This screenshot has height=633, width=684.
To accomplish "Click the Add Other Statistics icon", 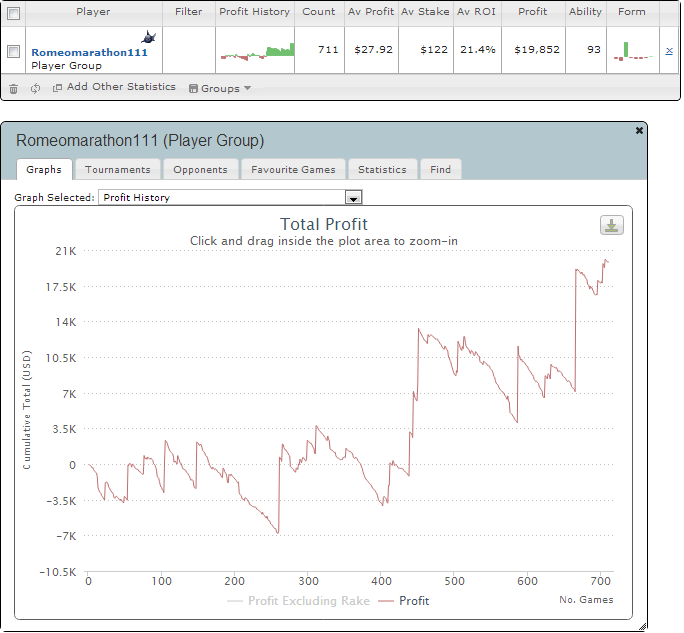I will tap(57, 88).
